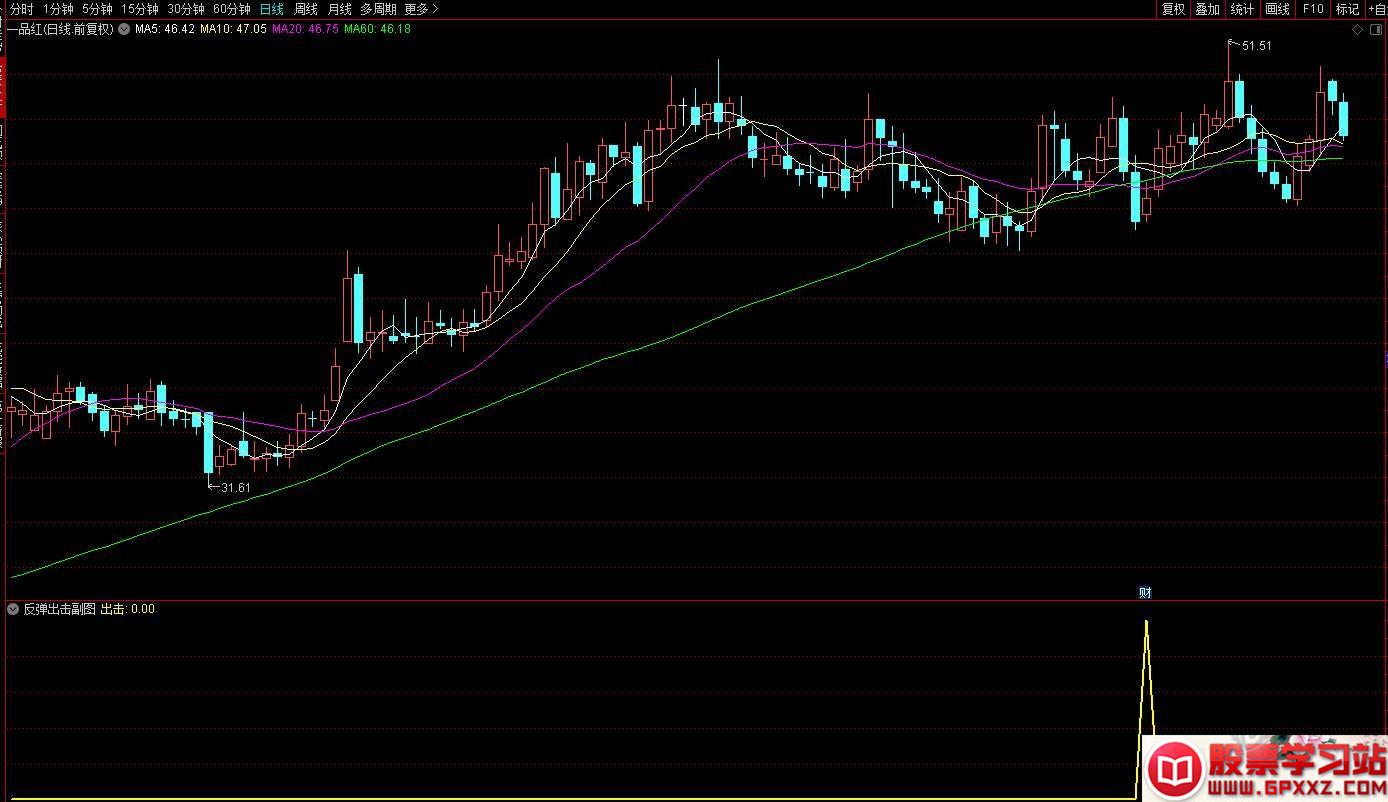The height and width of the screenshot is (802, 1388).
Task: Click the 51.51 high price marker
Action: click(1255, 45)
